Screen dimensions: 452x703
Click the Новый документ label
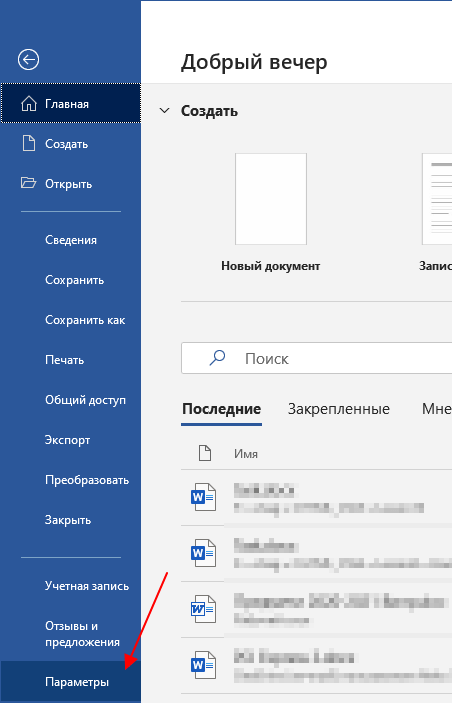tap(270, 266)
